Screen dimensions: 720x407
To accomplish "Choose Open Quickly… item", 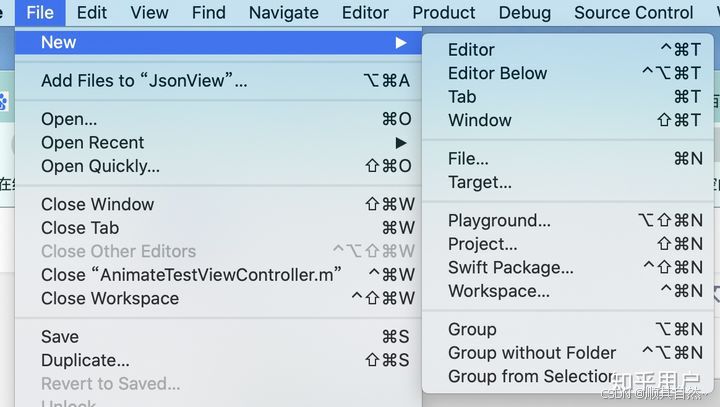I will [x=219, y=166].
